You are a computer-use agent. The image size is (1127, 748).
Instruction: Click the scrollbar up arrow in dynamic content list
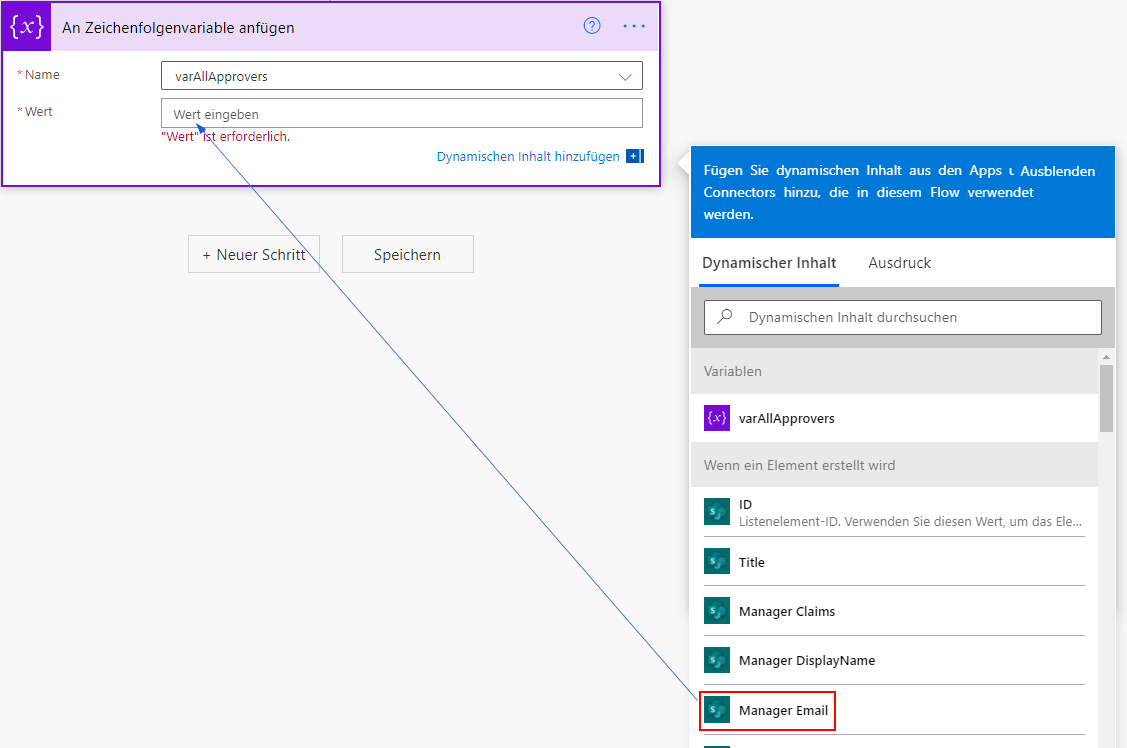[x=1106, y=356]
